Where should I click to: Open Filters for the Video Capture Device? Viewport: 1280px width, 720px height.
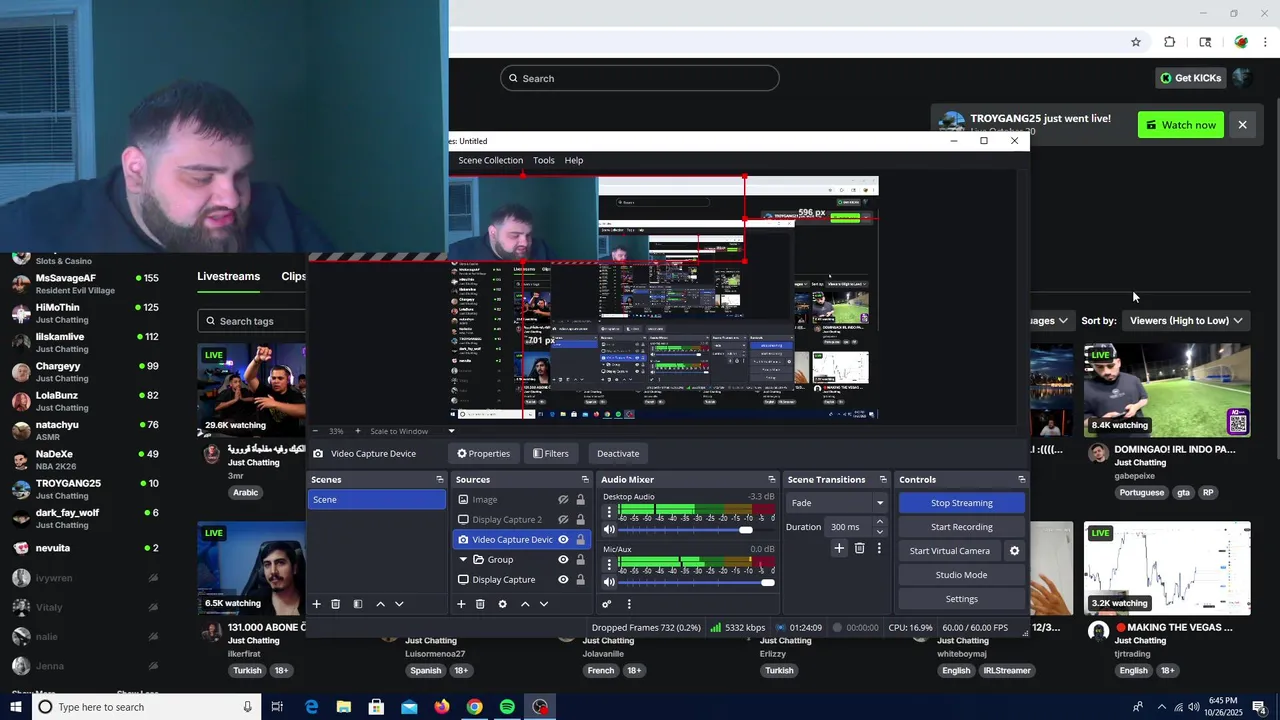(551, 453)
